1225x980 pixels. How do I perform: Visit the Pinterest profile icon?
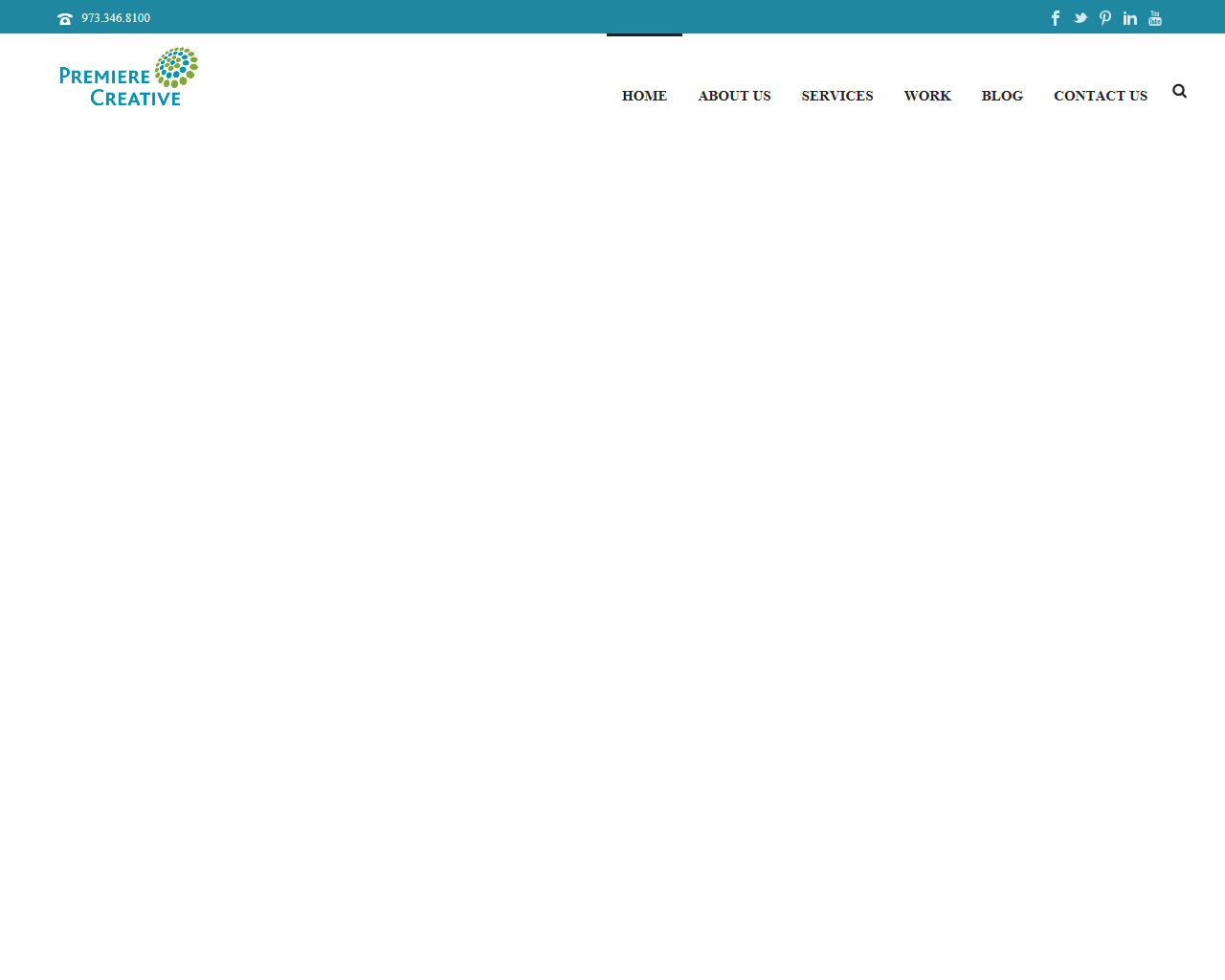click(1105, 18)
